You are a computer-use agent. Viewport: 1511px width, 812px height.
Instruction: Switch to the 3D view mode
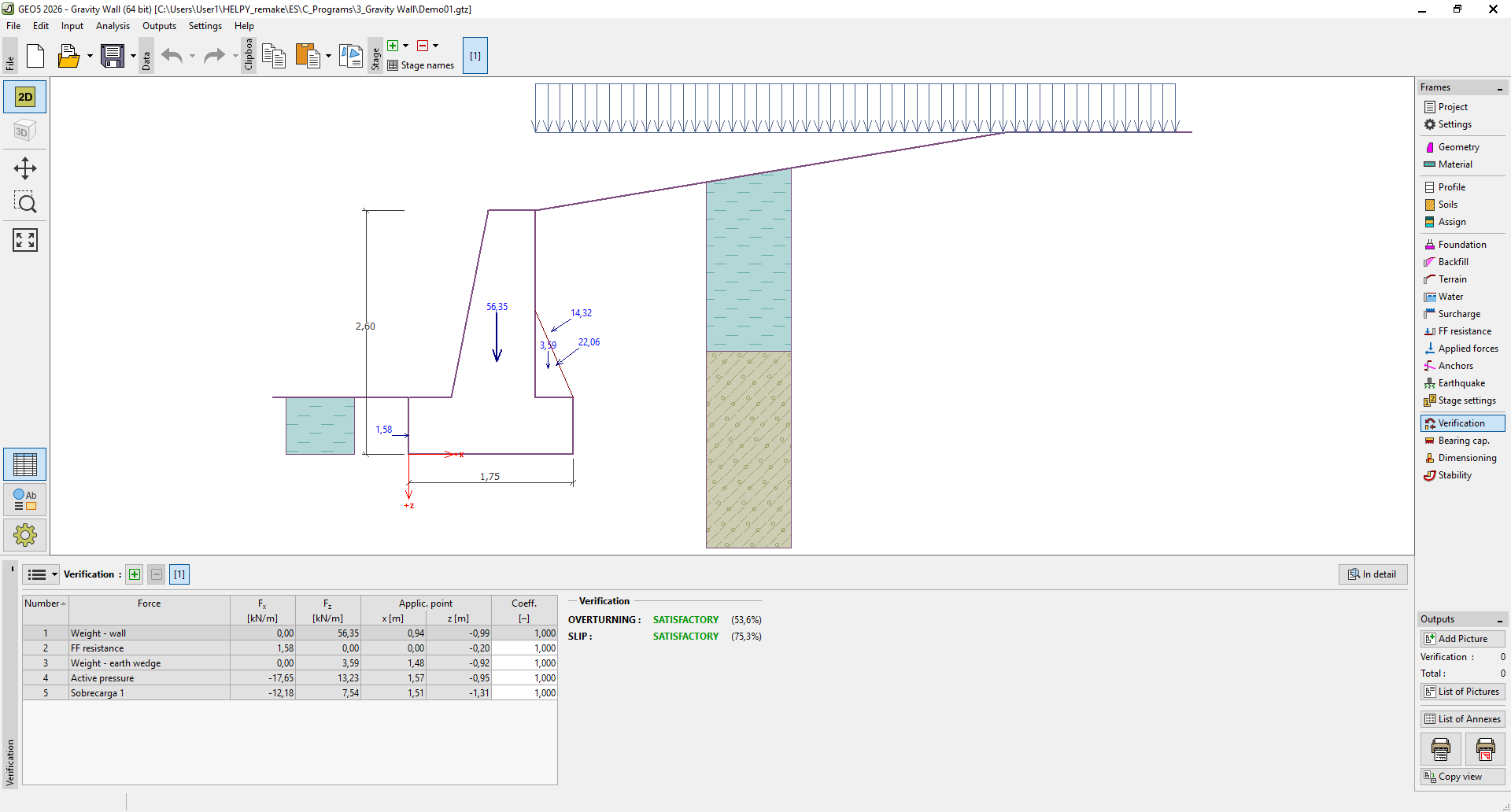pos(25,131)
